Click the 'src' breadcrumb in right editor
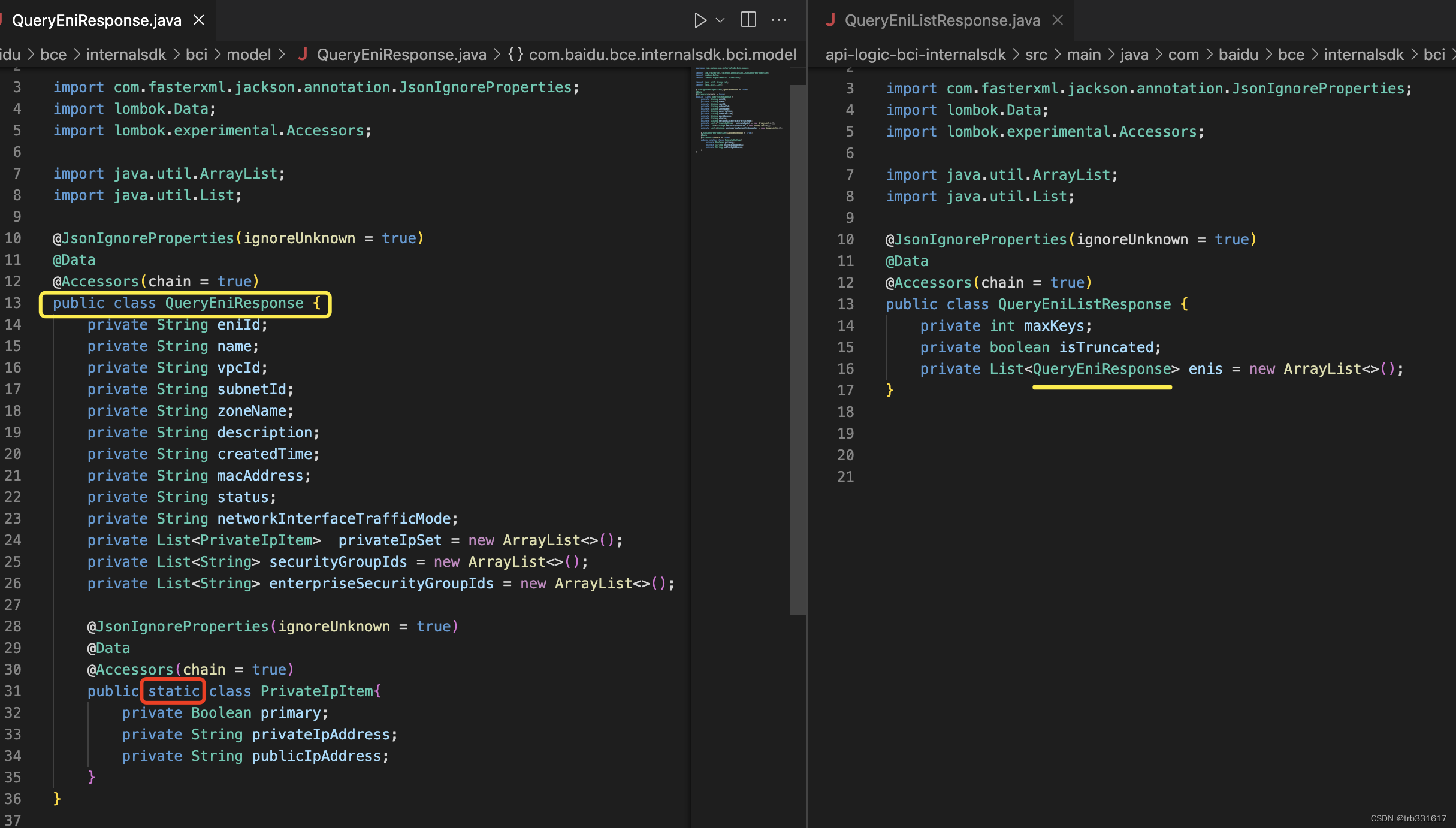Image resolution: width=1456 pixels, height=828 pixels. (x=1036, y=55)
